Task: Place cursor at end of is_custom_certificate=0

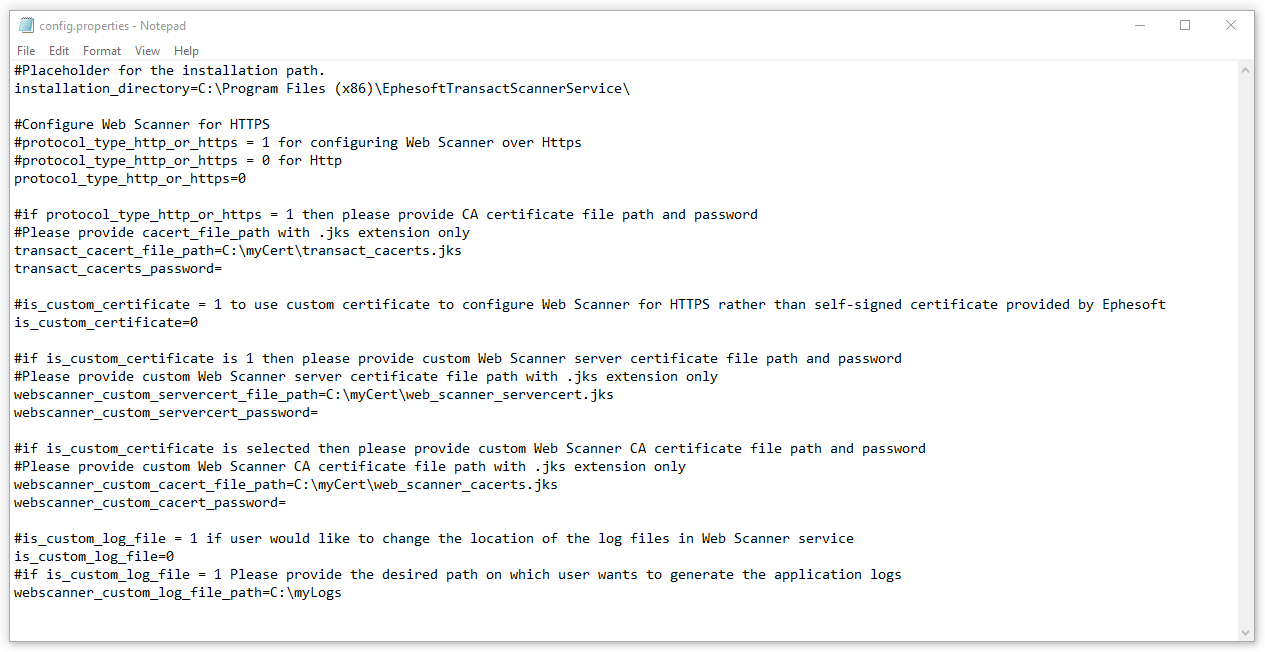Action: coord(199,323)
